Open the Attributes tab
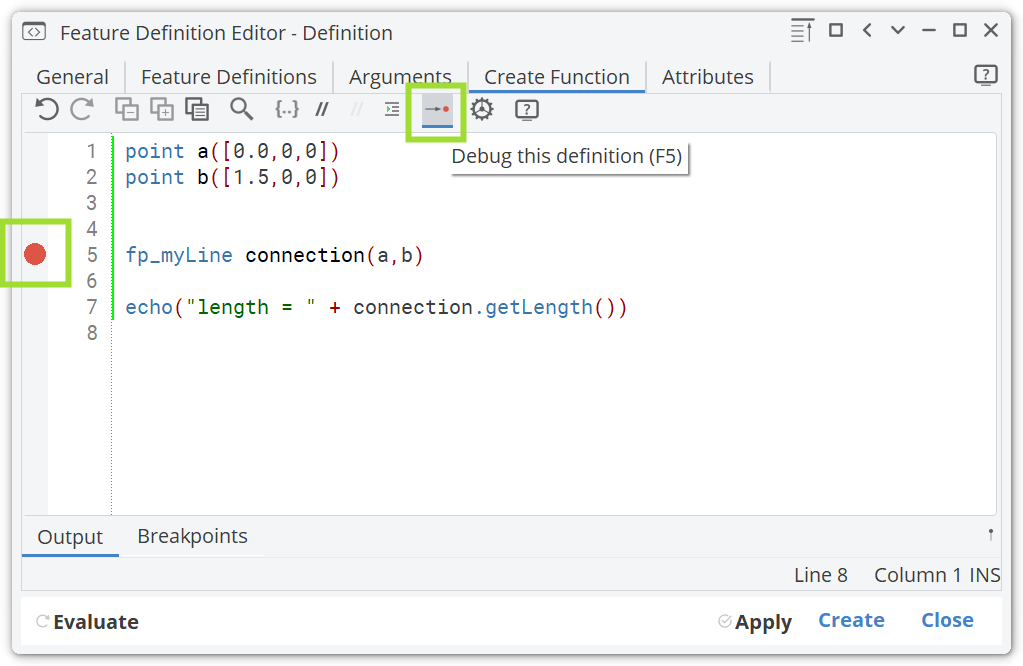This screenshot has width=1023, height=666. [x=708, y=77]
